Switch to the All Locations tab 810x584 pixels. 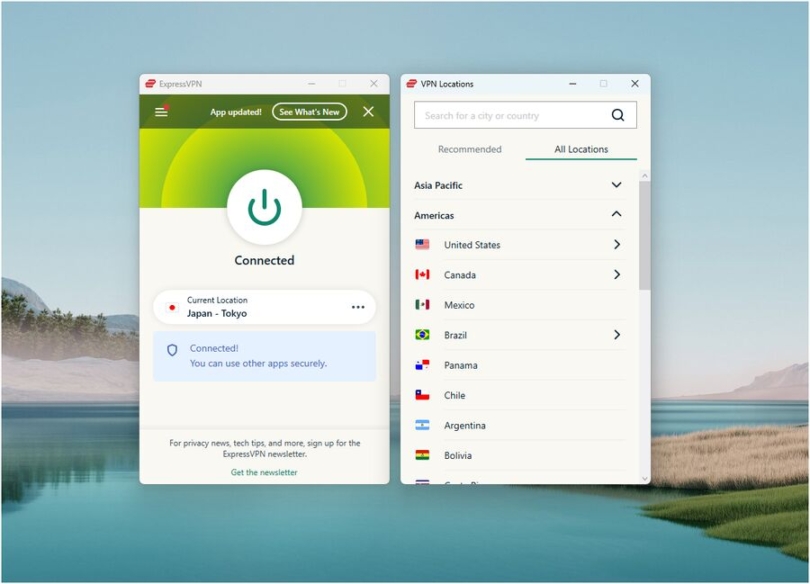(x=580, y=149)
